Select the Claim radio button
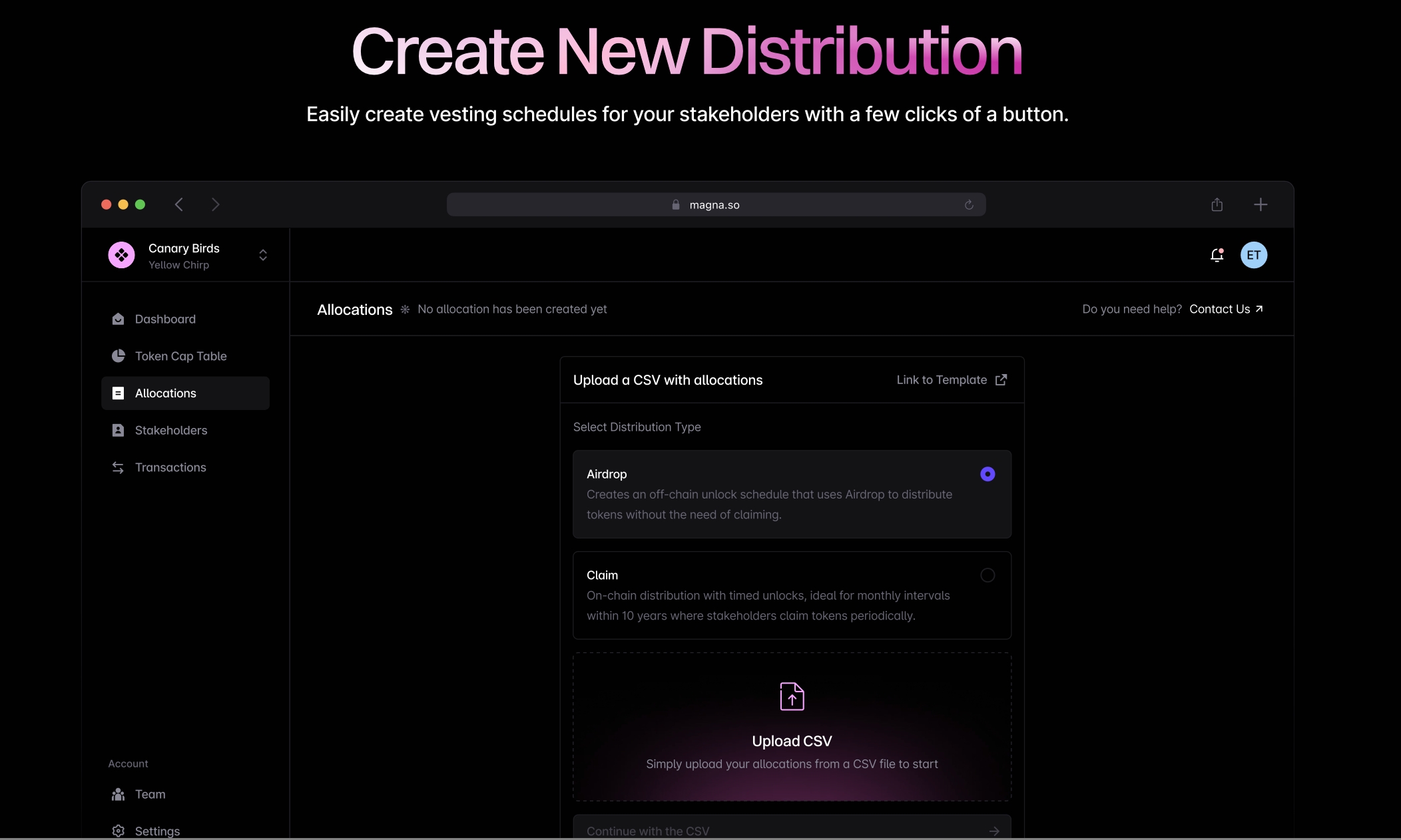The image size is (1401, 840). (x=987, y=575)
